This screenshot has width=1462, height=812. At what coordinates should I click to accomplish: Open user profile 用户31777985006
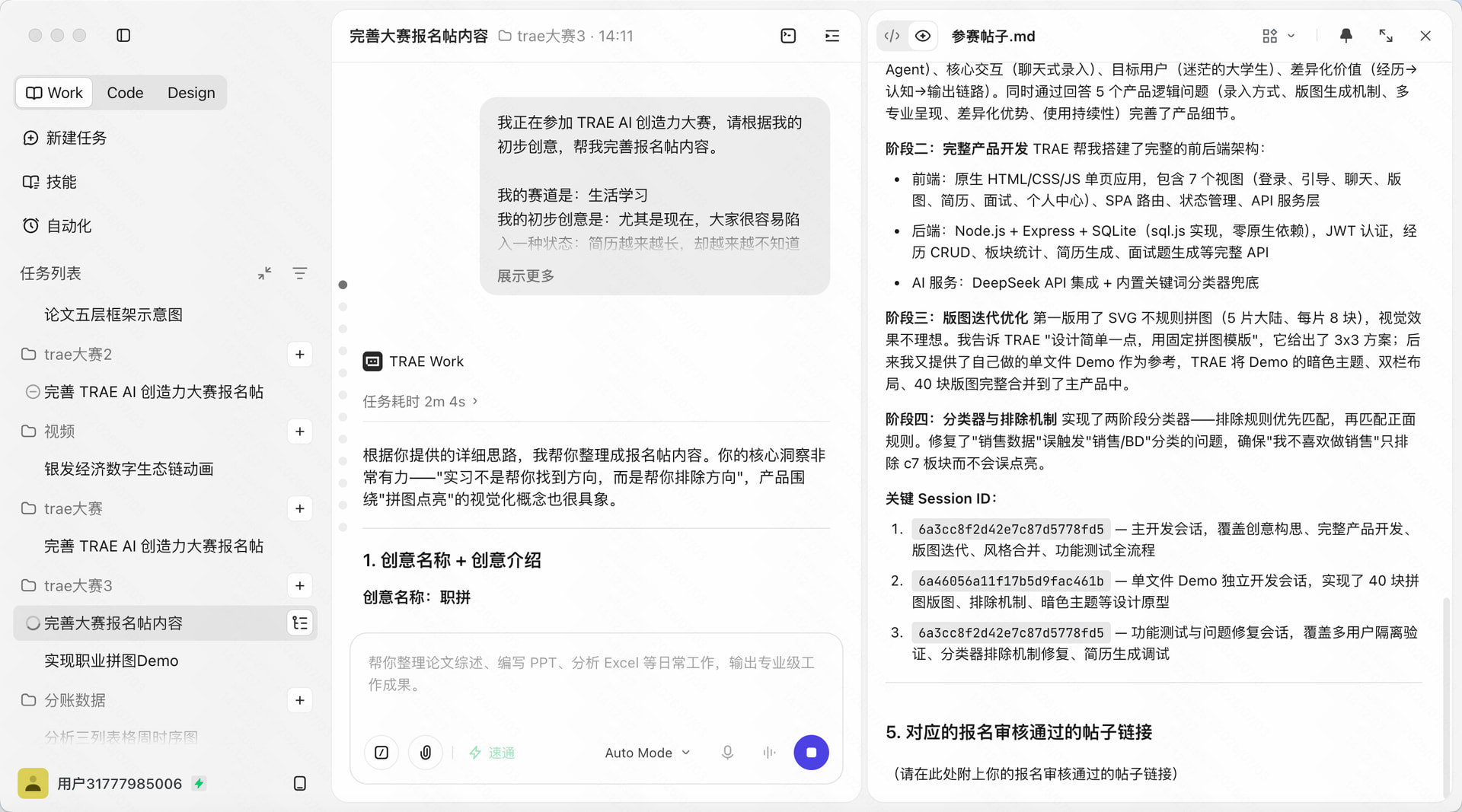pos(101,783)
